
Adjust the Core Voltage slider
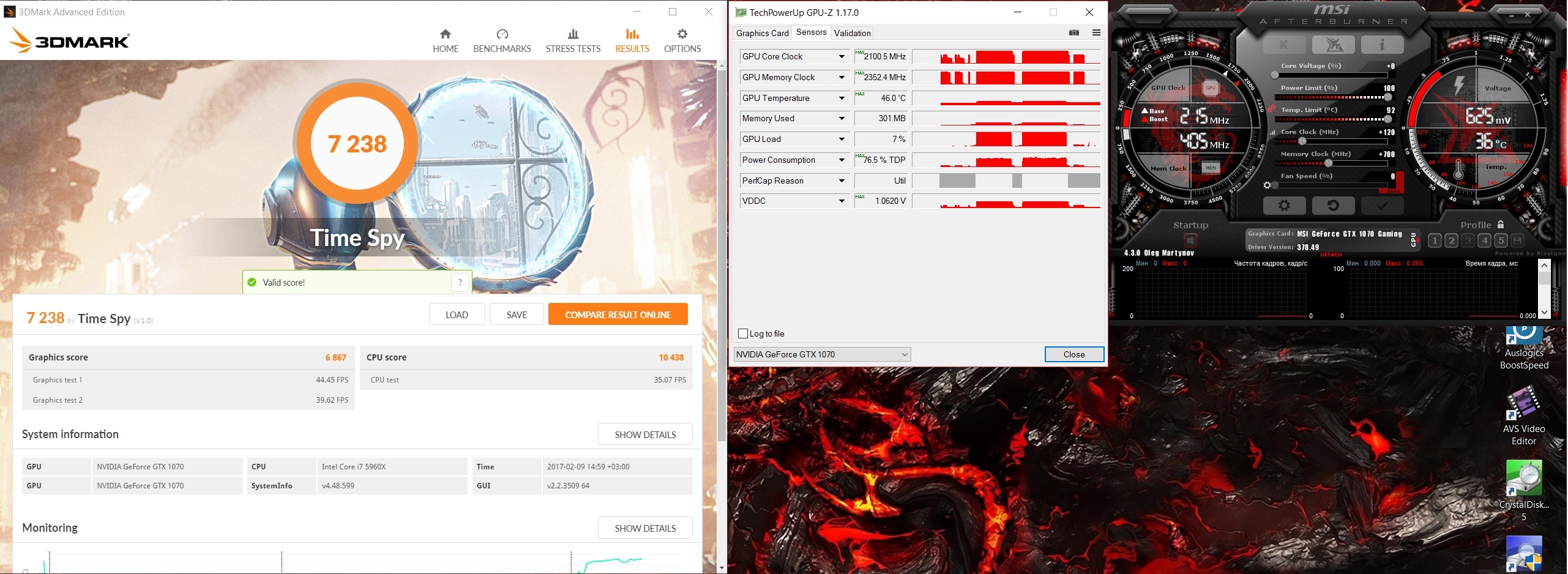[x=1331, y=75]
